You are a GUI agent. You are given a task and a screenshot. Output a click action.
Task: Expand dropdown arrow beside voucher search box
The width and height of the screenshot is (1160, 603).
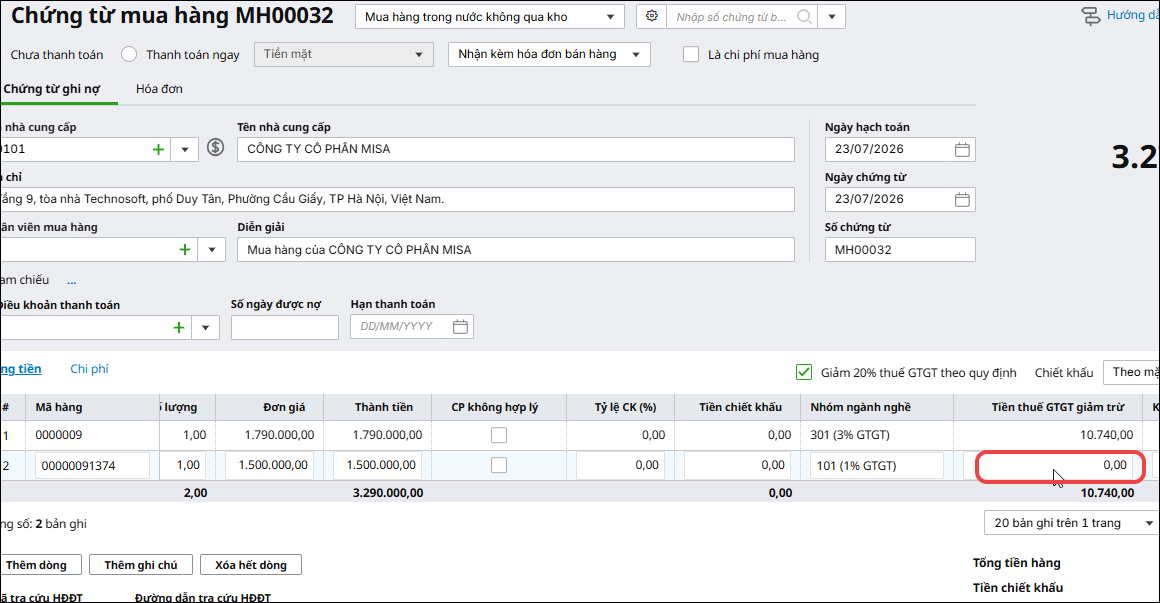coord(832,16)
